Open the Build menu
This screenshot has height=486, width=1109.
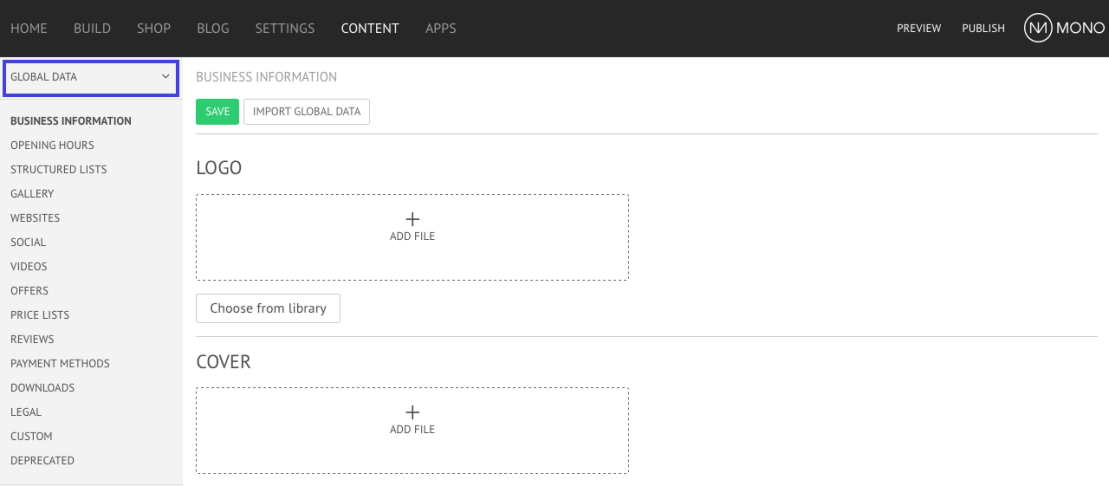point(92,28)
